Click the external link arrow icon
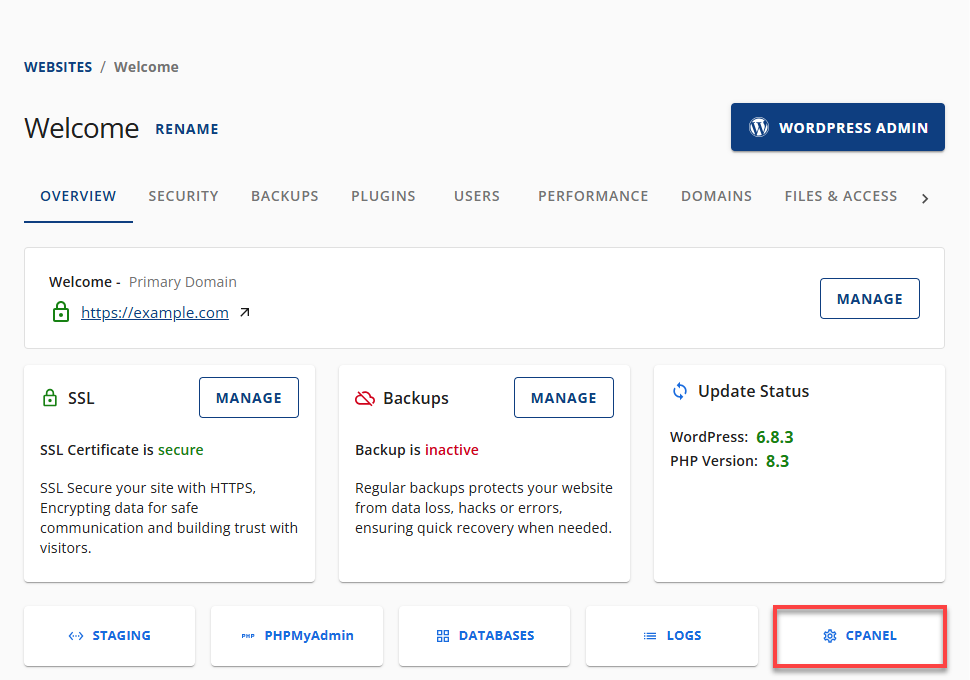Viewport: 970px width, 680px height. 245,313
